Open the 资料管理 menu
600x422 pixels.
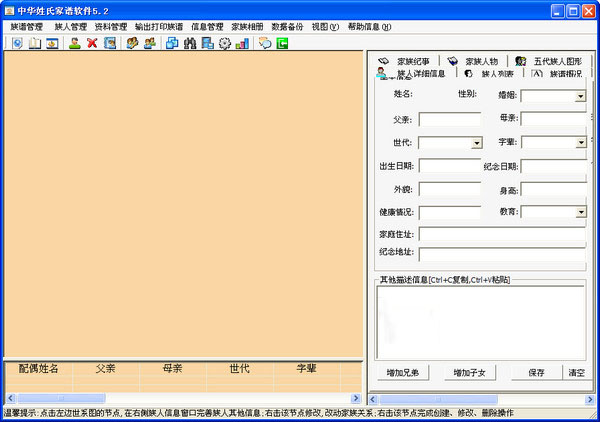click(111, 27)
